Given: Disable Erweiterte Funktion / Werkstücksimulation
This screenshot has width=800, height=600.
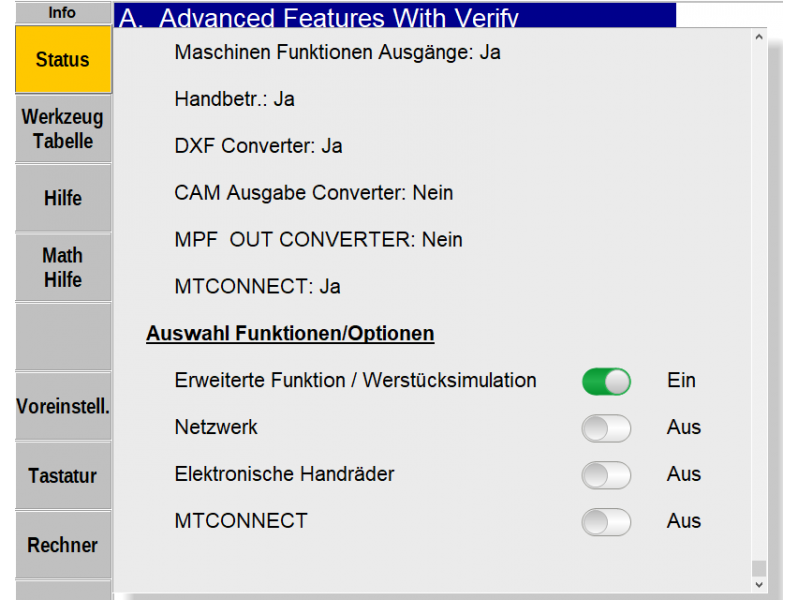Looking at the screenshot, I should click(x=605, y=381).
